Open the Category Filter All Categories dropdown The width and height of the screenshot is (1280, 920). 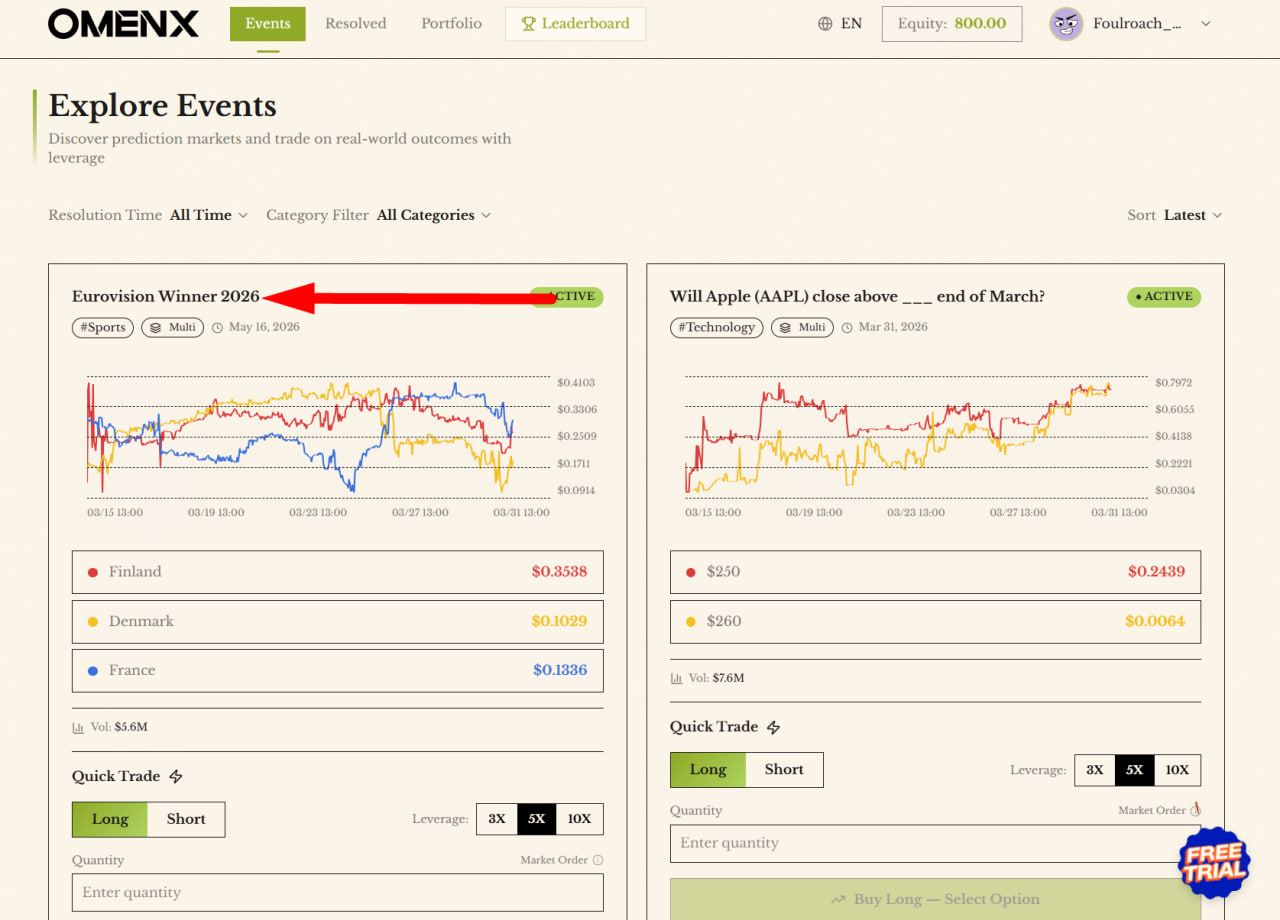pyautogui.click(x=434, y=215)
